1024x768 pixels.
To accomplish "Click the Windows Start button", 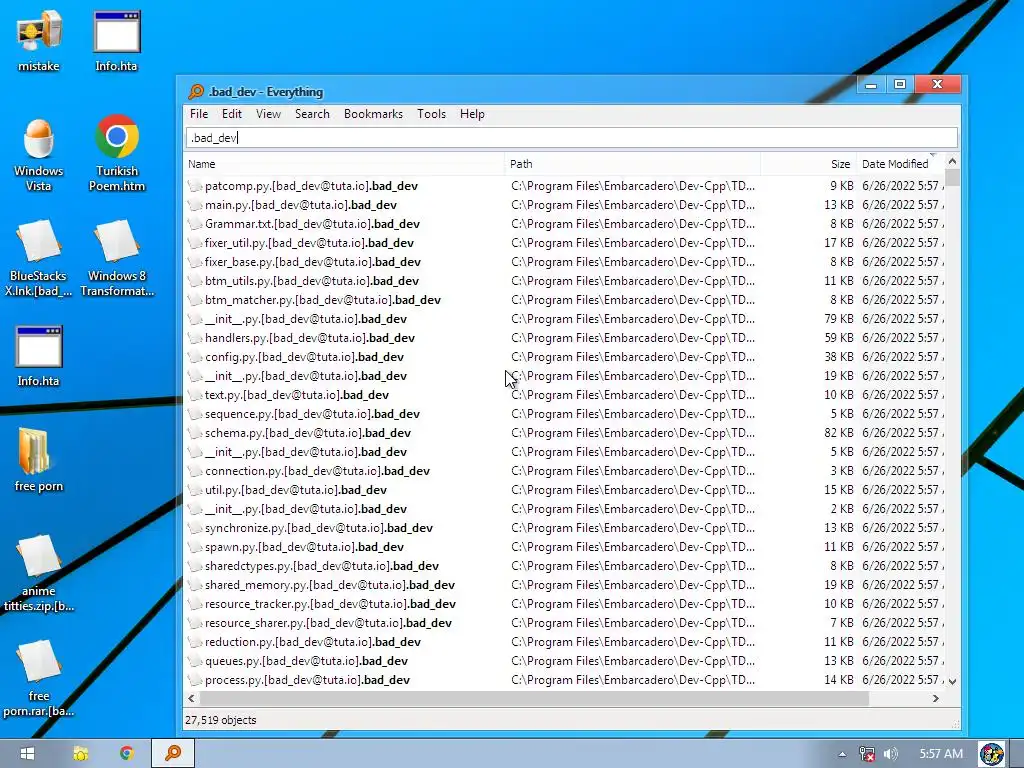I will point(27,754).
